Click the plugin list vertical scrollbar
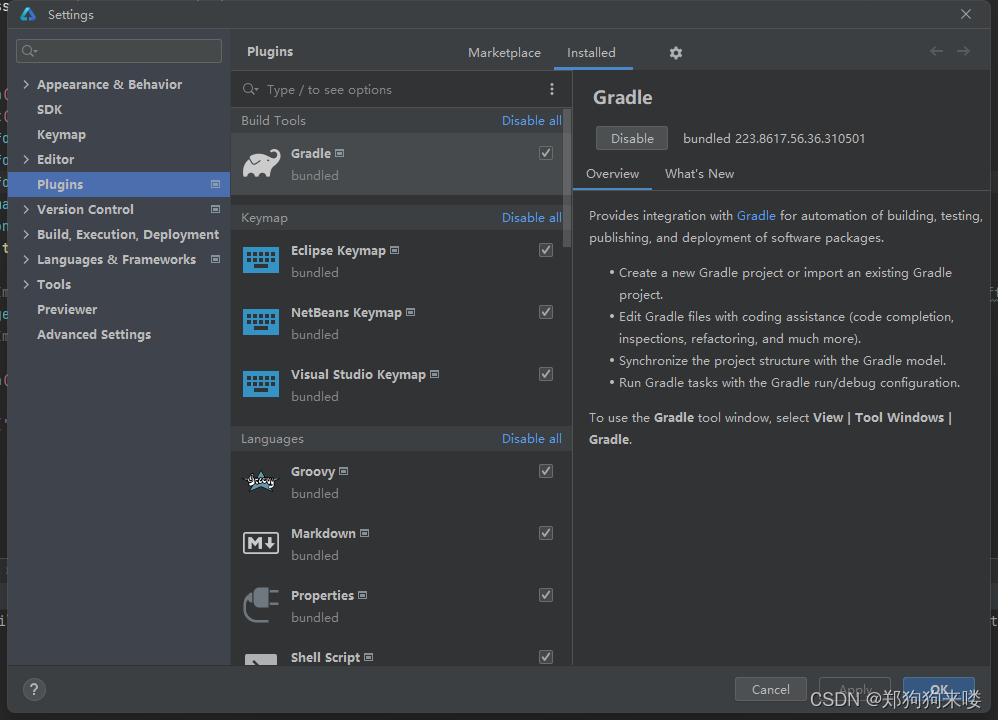 [x=566, y=178]
